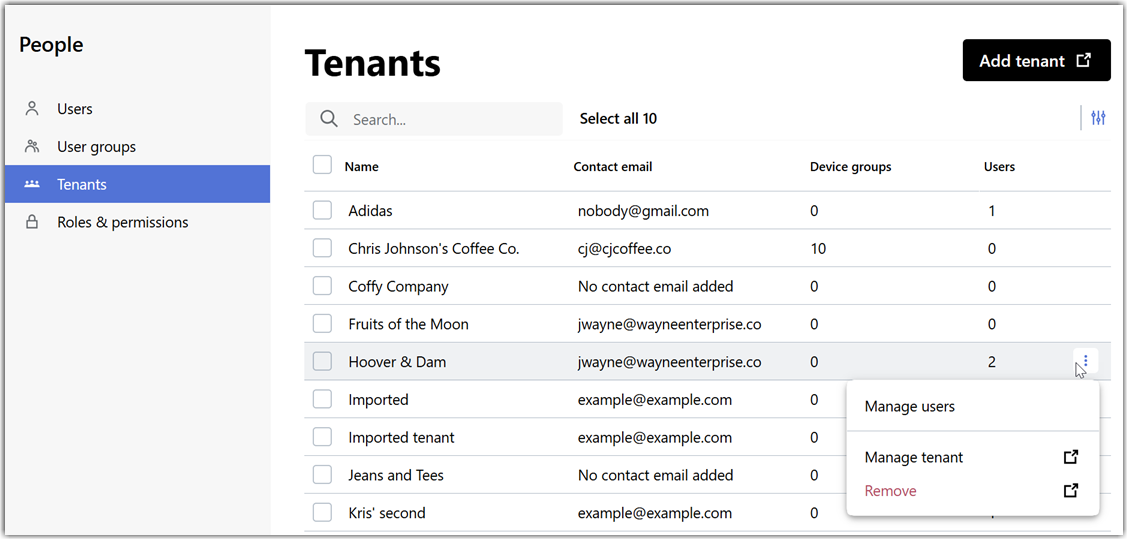The image size is (1128, 540).
Task: Select the Coffy Company row checkbox
Action: tap(322, 286)
